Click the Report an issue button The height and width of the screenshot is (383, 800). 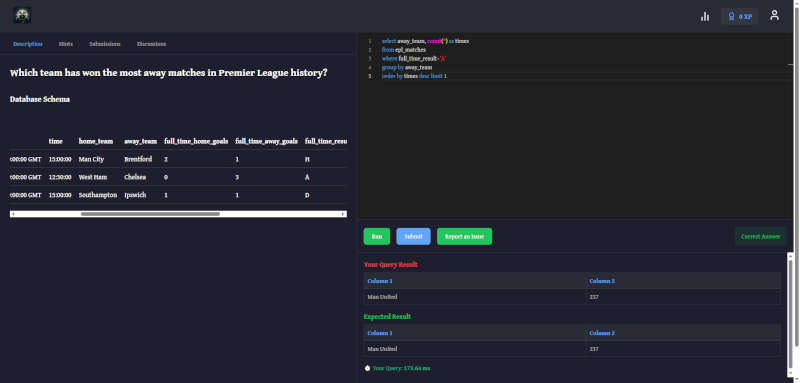tap(464, 237)
